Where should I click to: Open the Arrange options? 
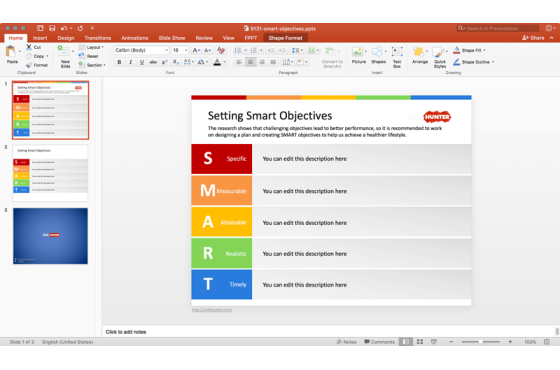click(420, 55)
